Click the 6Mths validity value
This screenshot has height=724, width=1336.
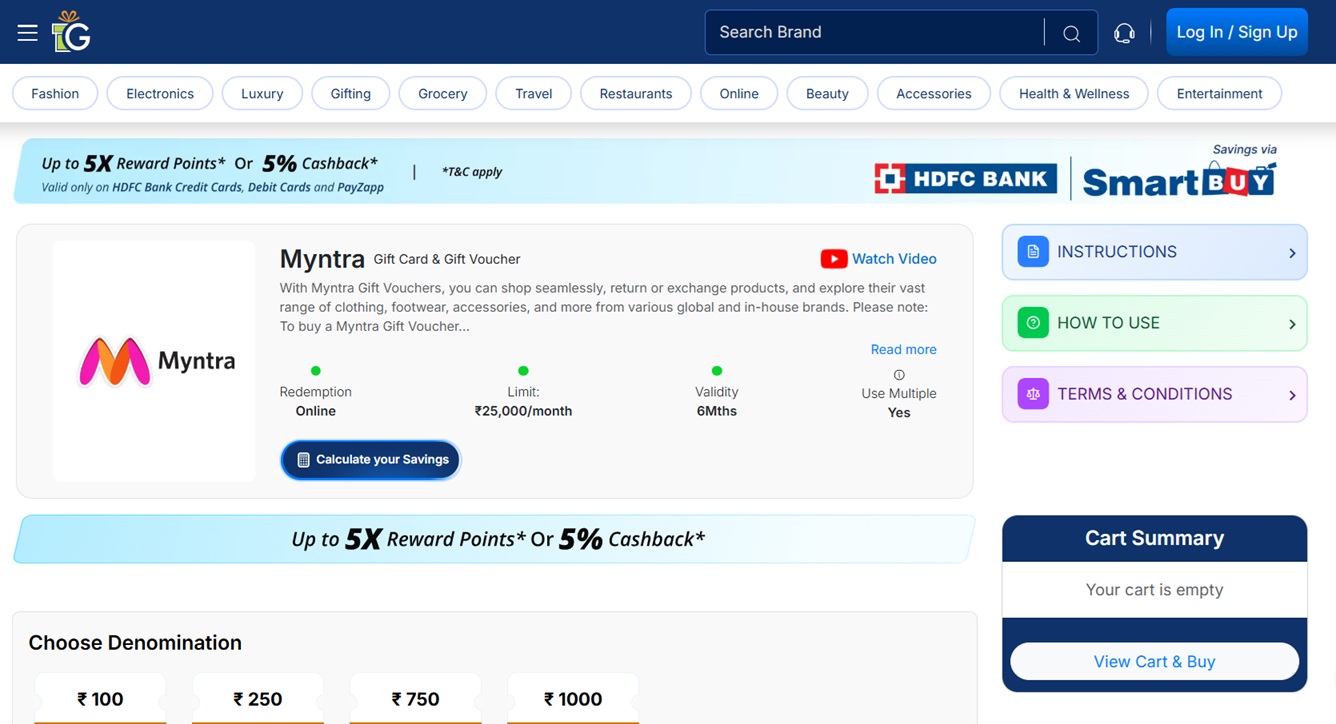pos(717,411)
